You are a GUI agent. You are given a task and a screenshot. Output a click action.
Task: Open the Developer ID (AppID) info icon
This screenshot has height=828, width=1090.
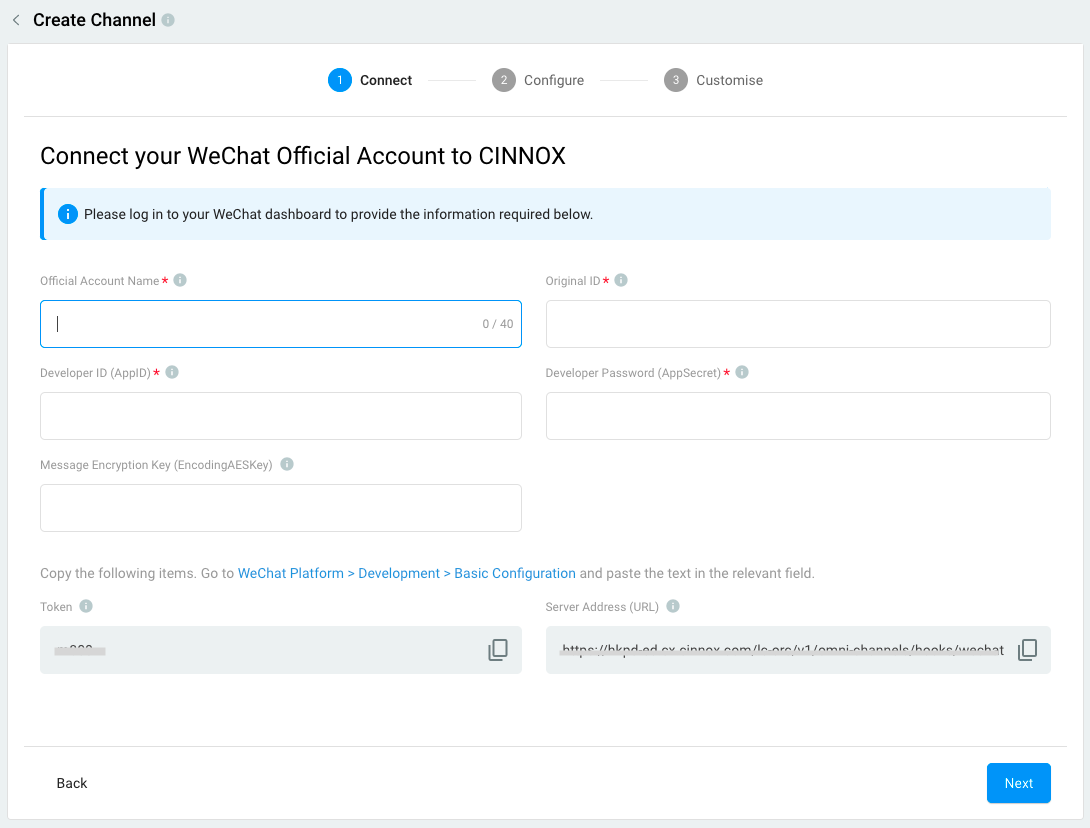pyautogui.click(x=172, y=372)
